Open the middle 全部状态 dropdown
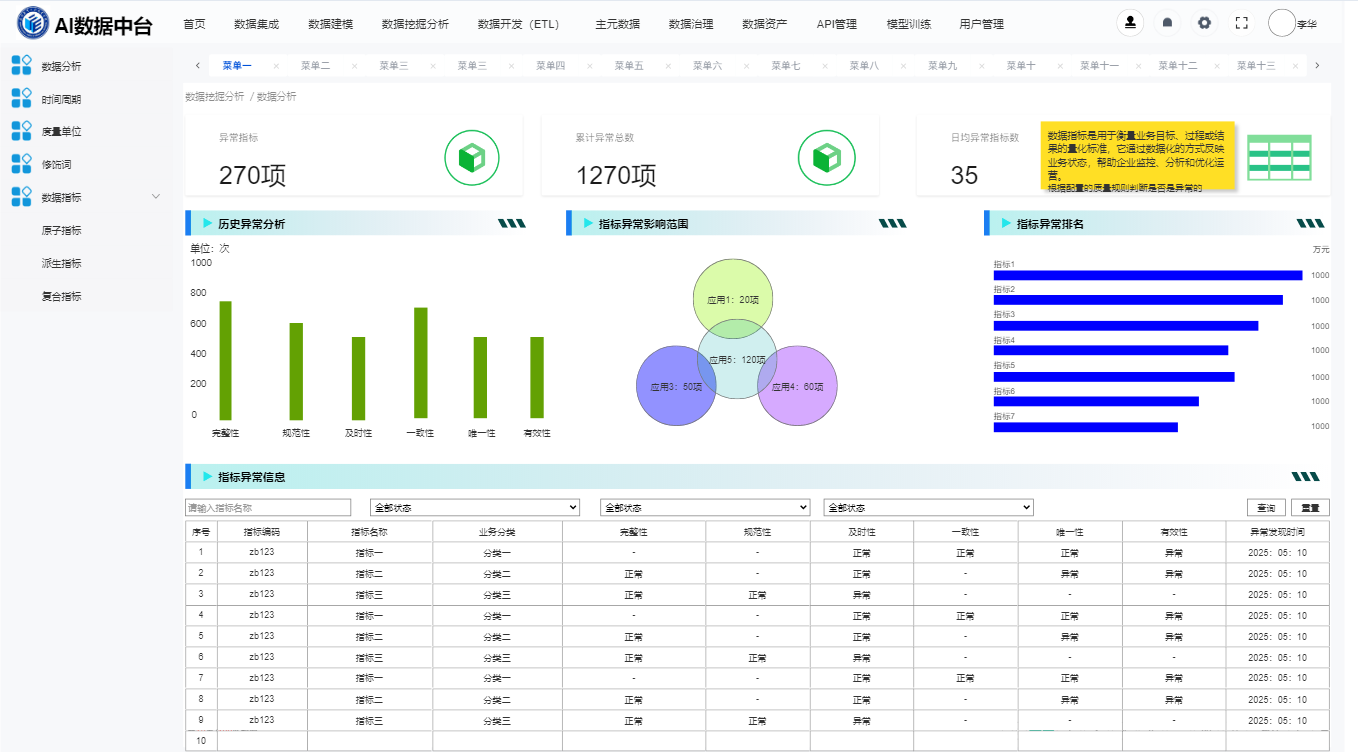1358x752 pixels. [705, 508]
